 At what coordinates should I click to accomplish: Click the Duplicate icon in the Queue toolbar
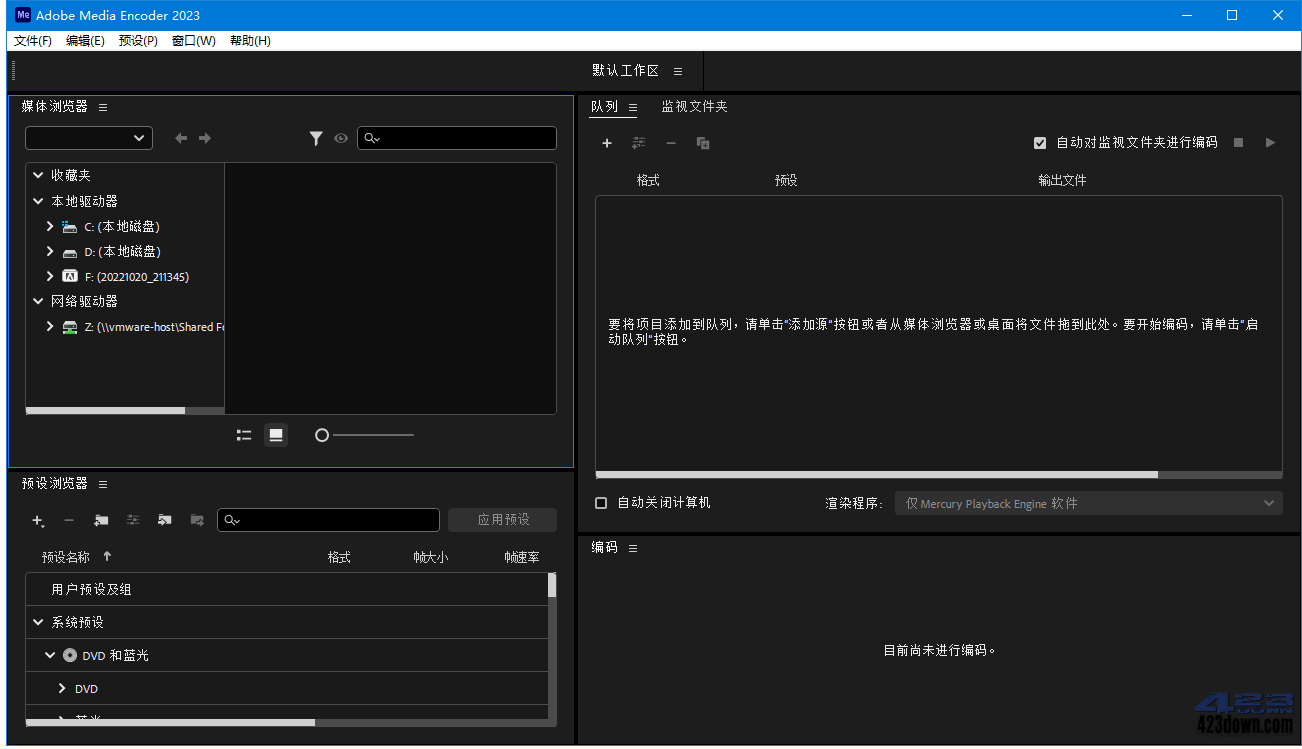pos(703,143)
